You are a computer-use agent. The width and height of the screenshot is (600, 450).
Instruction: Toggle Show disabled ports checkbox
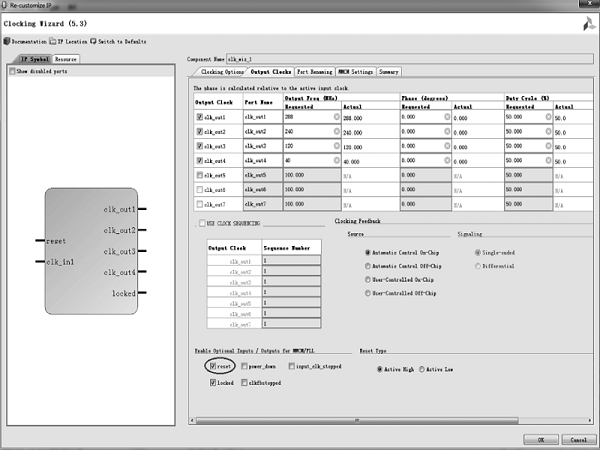(x=12, y=71)
